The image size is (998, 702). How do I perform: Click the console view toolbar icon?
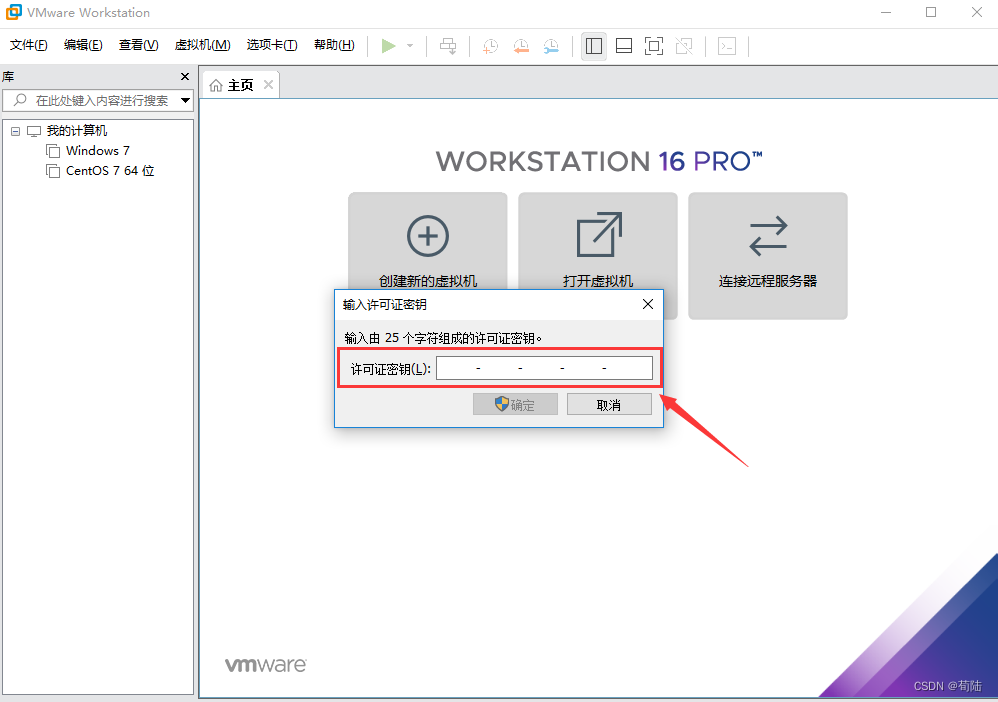(x=727, y=46)
